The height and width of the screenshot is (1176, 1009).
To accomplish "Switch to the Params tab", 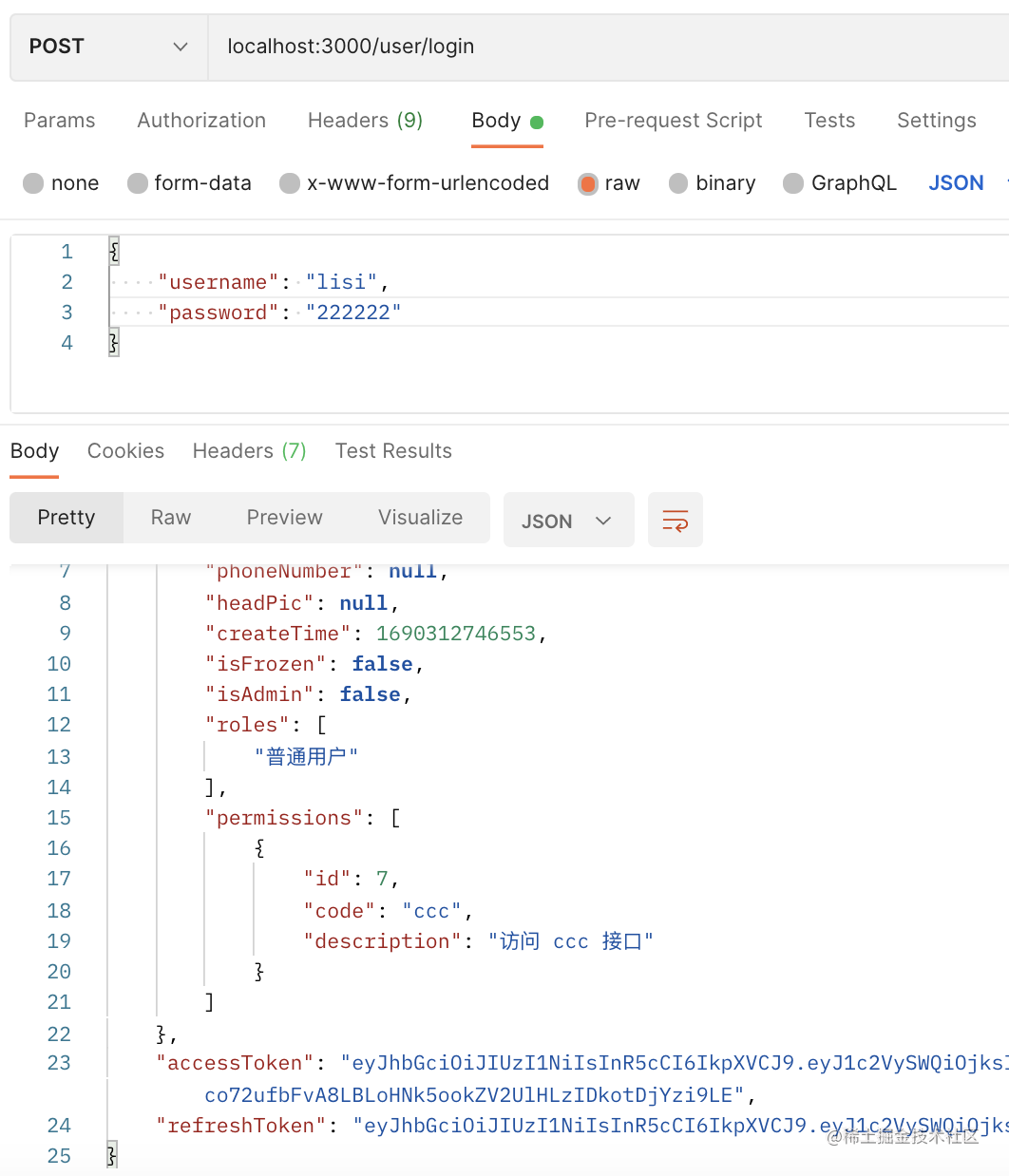I will [x=59, y=121].
